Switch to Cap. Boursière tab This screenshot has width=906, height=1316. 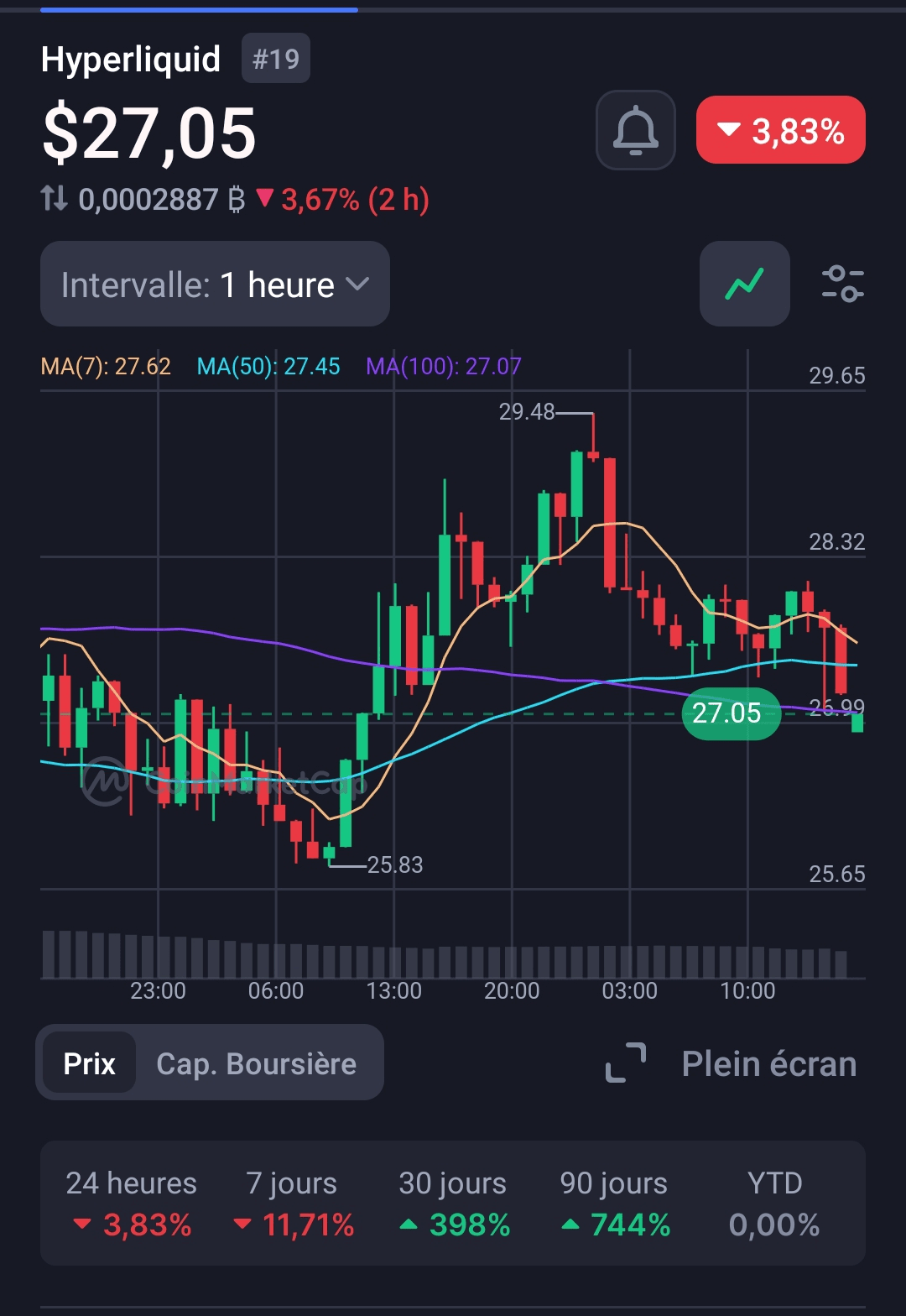256,1063
